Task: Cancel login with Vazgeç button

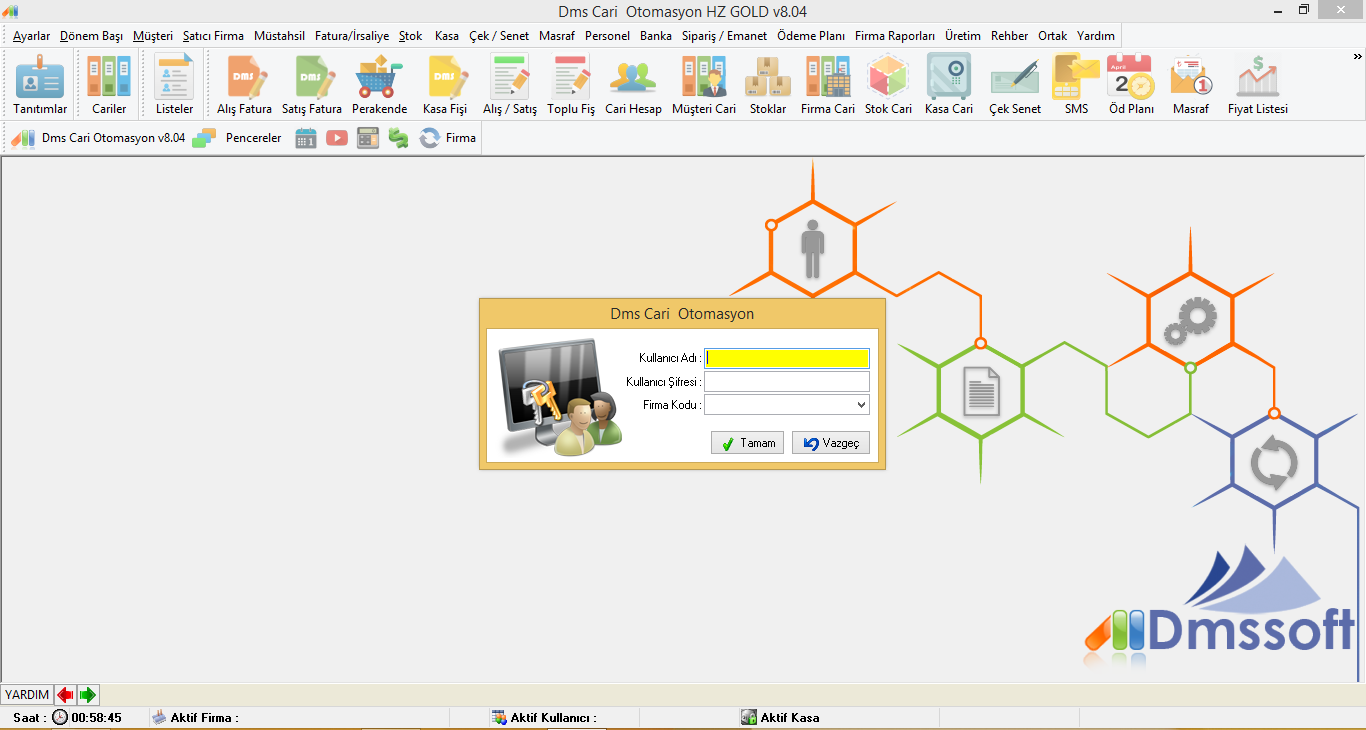Action: [x=831, y=443]
